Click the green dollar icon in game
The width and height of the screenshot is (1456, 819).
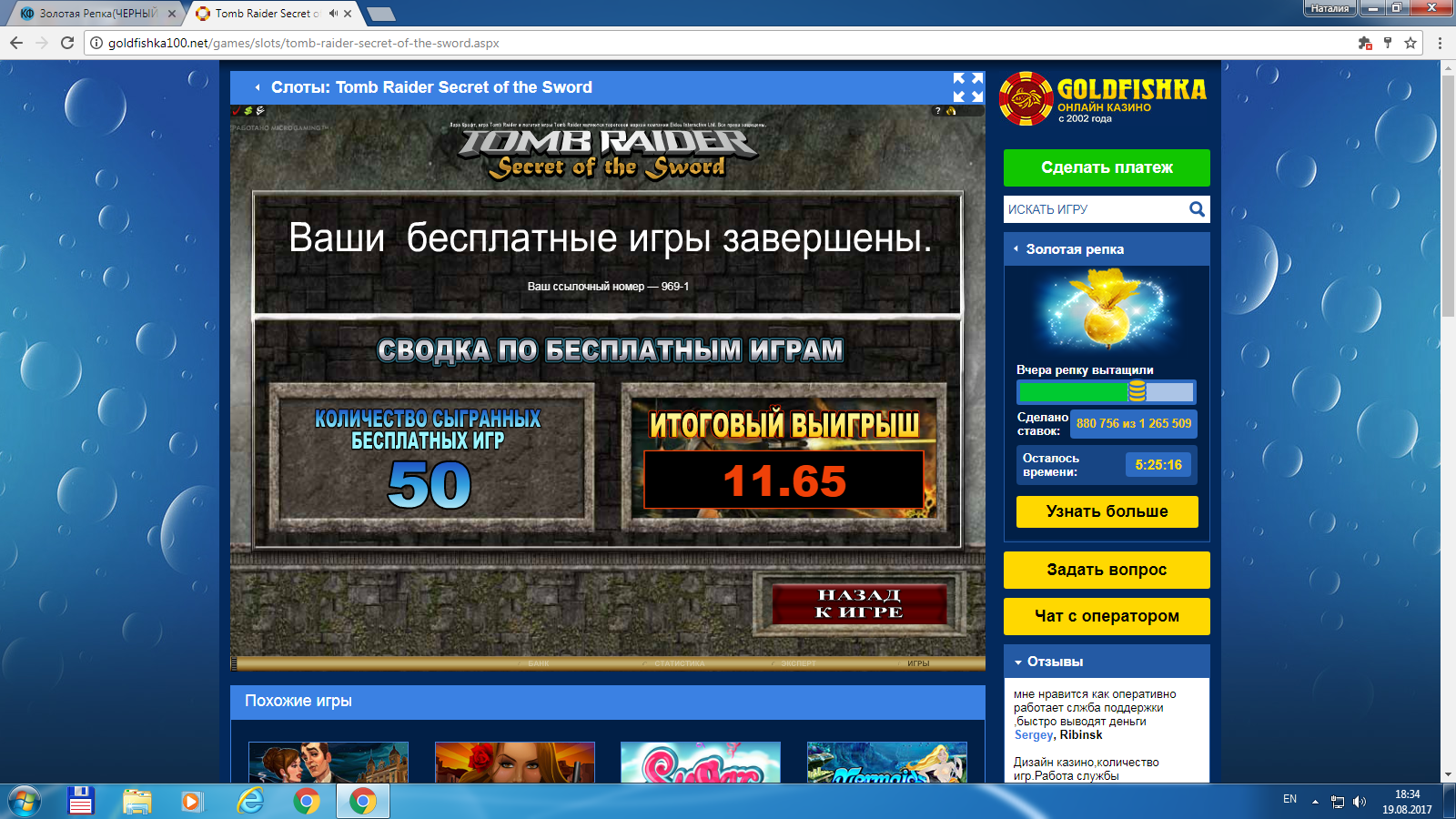point(248,111)
